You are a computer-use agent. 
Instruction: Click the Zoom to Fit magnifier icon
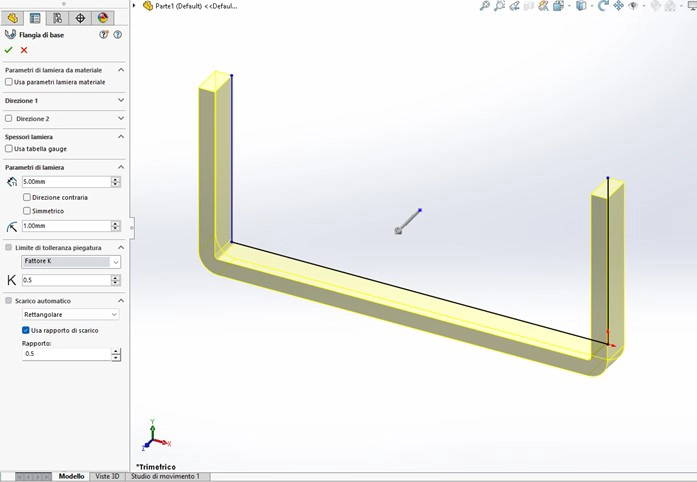(x=485, y=6)
